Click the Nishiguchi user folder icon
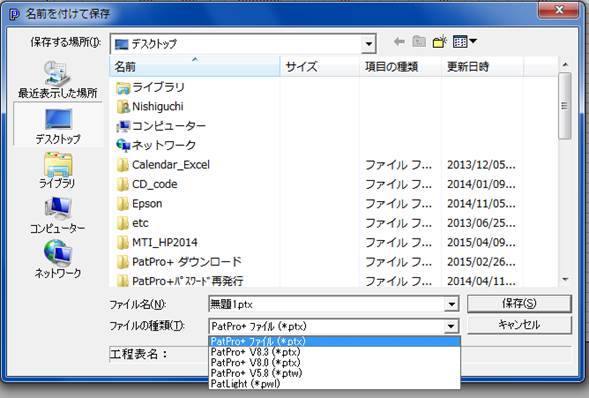Screen dimensions: 589x398 (123, 107)
